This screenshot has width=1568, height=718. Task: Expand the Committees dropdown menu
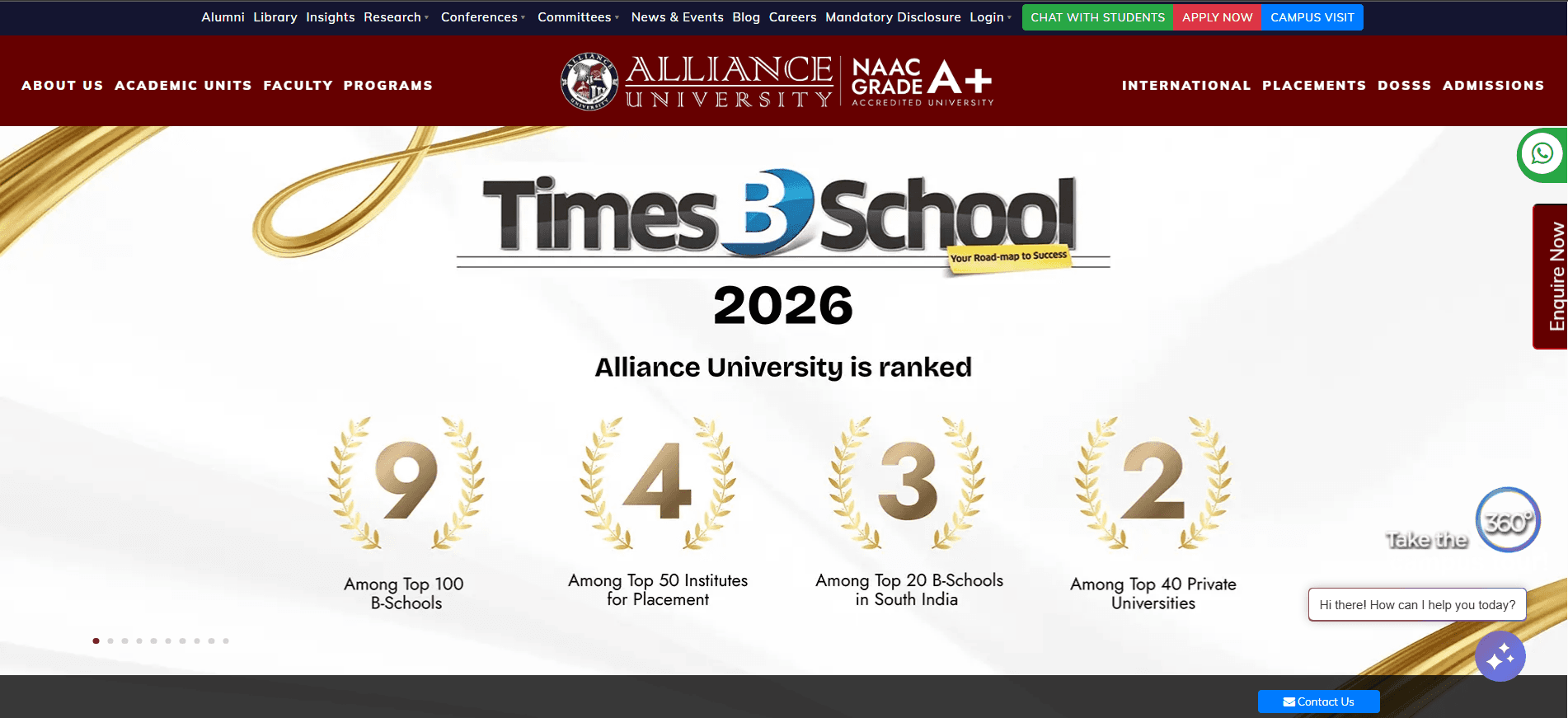click(579, 17)
